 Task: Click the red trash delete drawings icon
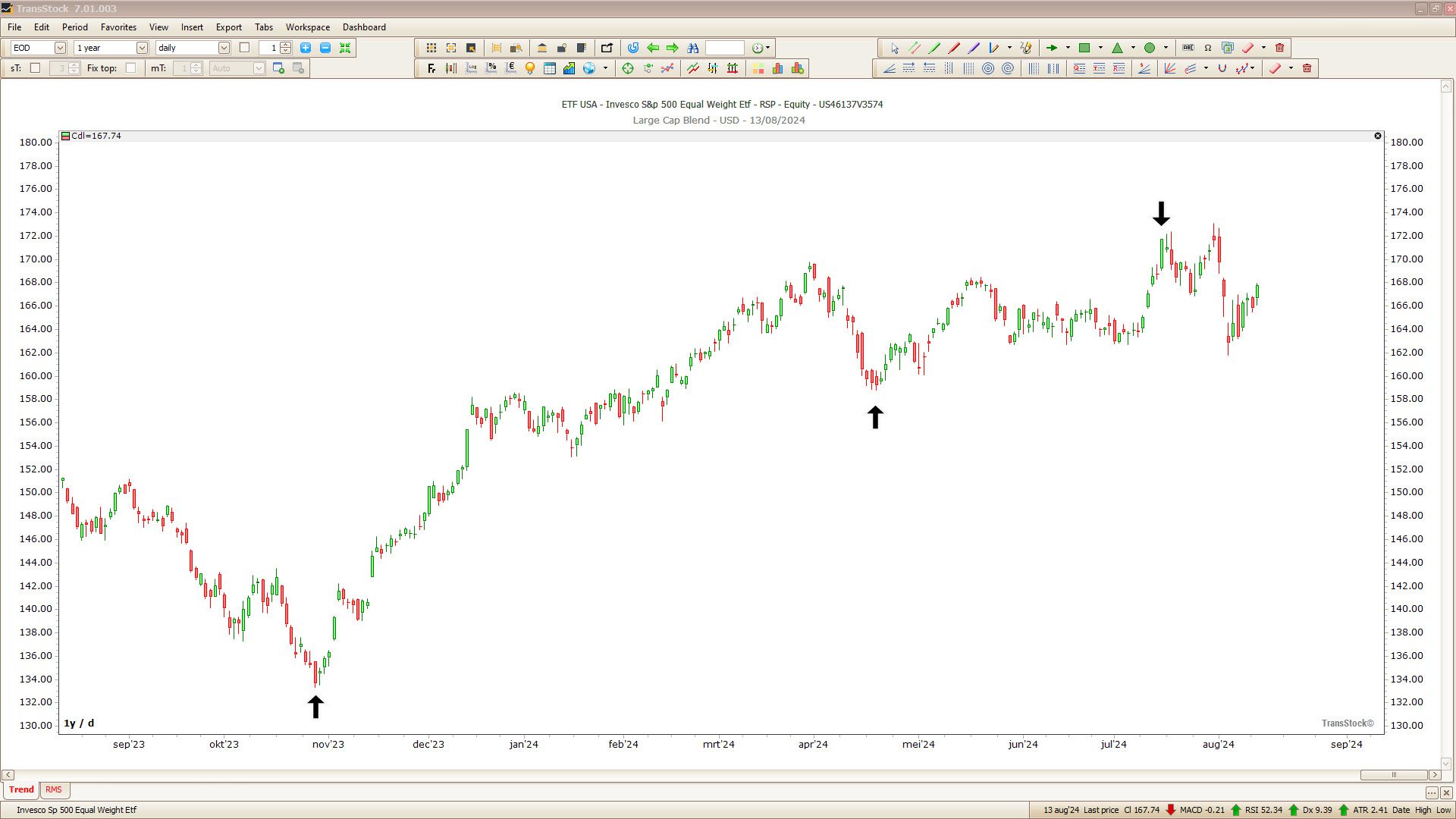tap(1280, 48)
